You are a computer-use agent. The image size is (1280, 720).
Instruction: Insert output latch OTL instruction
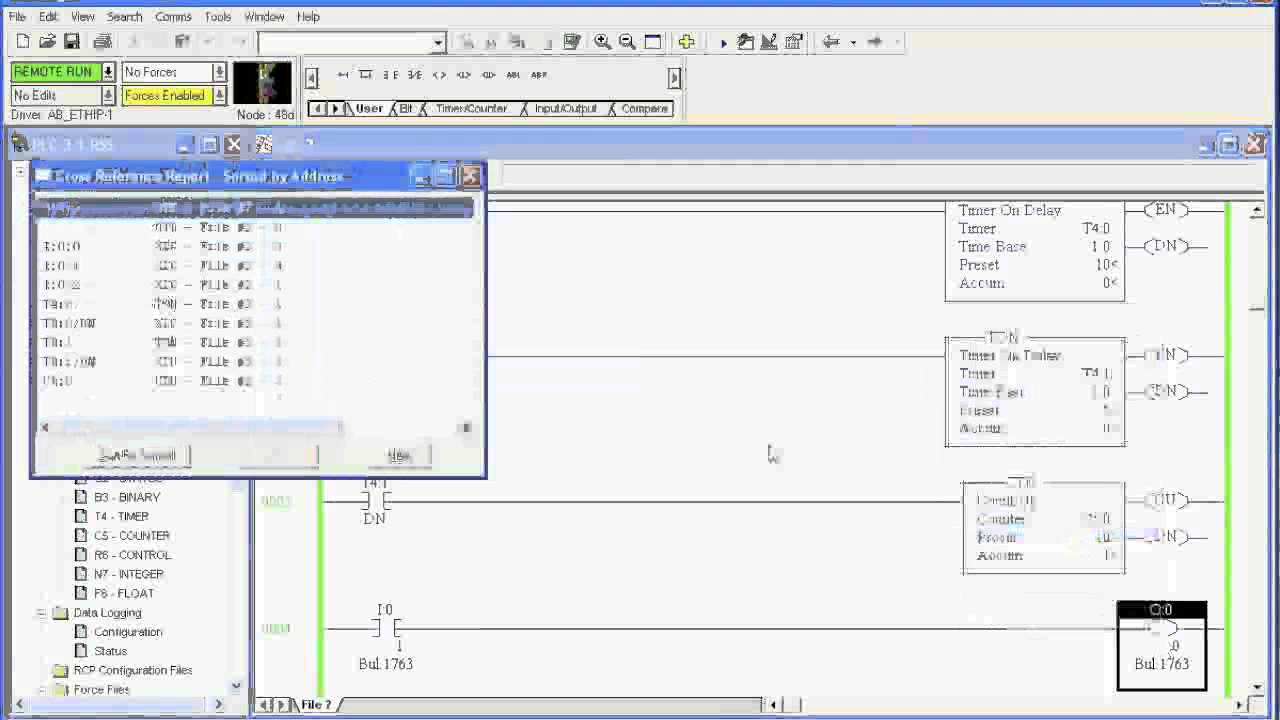tap(463, 75)
